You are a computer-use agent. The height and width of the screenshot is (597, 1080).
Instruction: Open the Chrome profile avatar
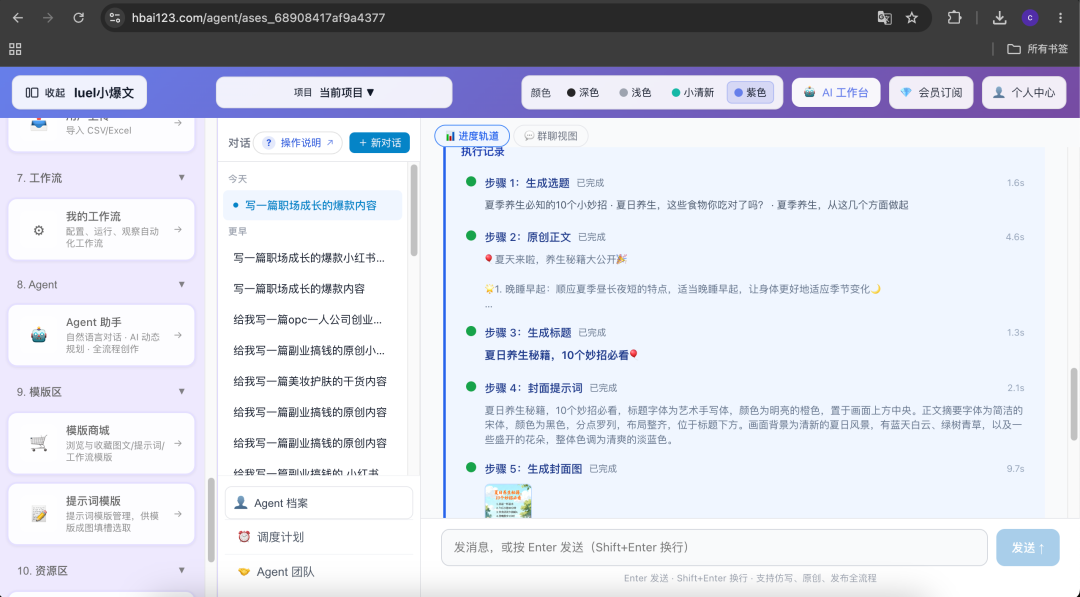pos(1030,18)
